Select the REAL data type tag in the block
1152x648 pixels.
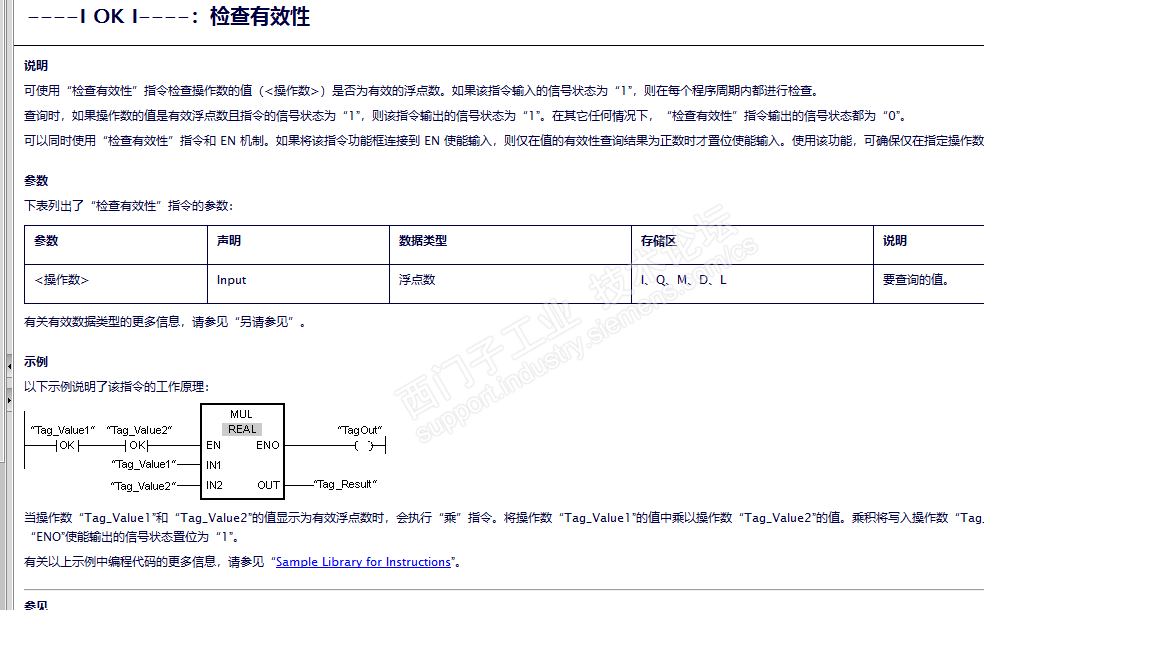coord(242,429)
